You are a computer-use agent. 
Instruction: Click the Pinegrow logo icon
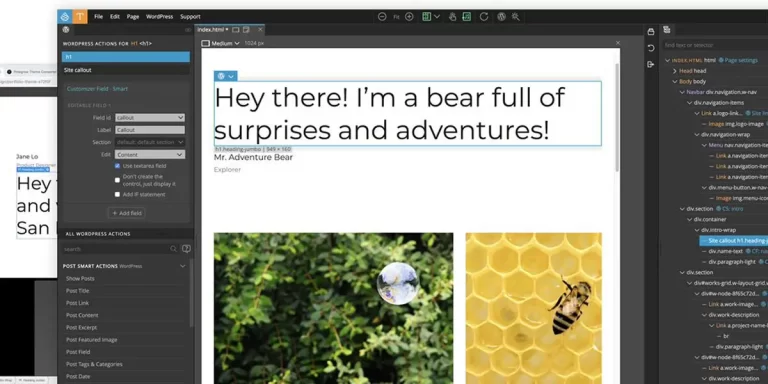[x=65, y=17]
